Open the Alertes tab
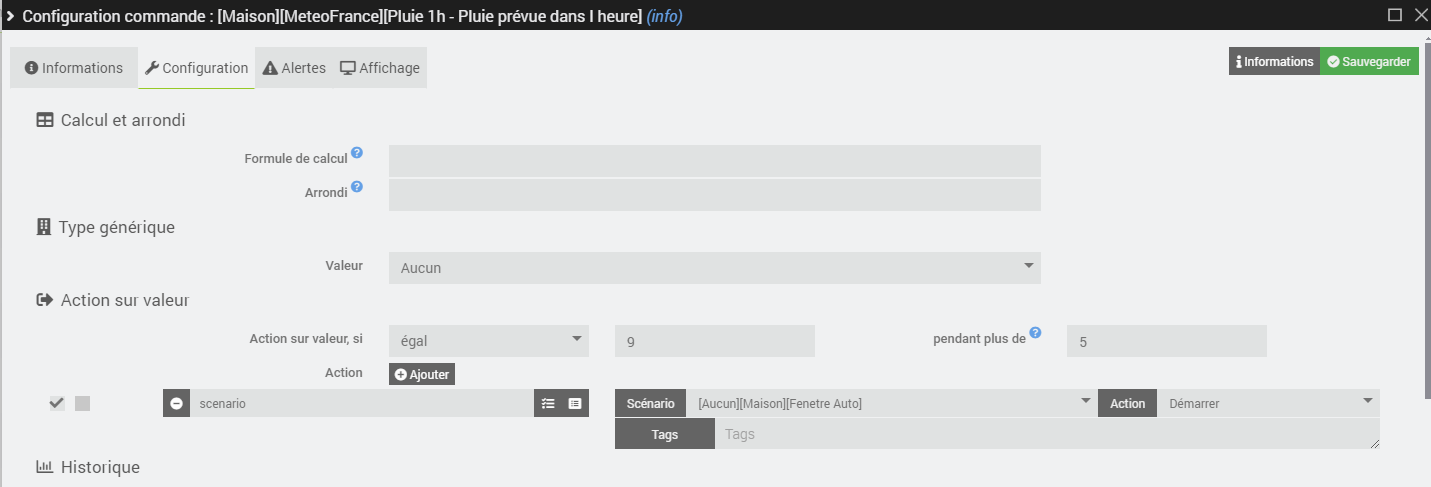Image resolution: width=1431 pixels, height=487 pixels. click(x=294, y=68)
